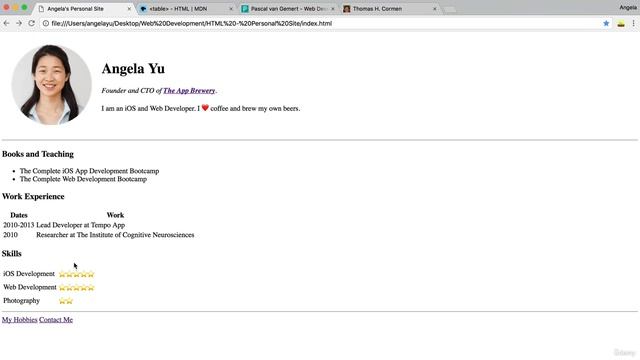The width and height of the screenshot is (640, 360).
Task: Click the Work column header
Action: pos(115,215)
